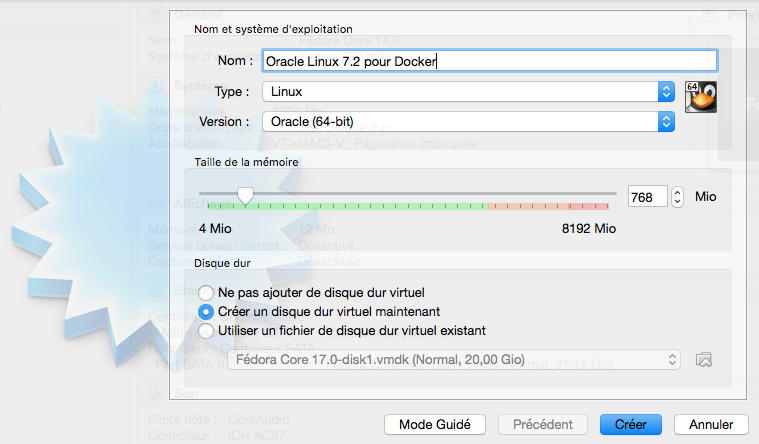The height and width of the screenshot is (444, 759).
Task: Expand the Version dropdown showing Oracle (64-bit)
Action: click(468, 121)
